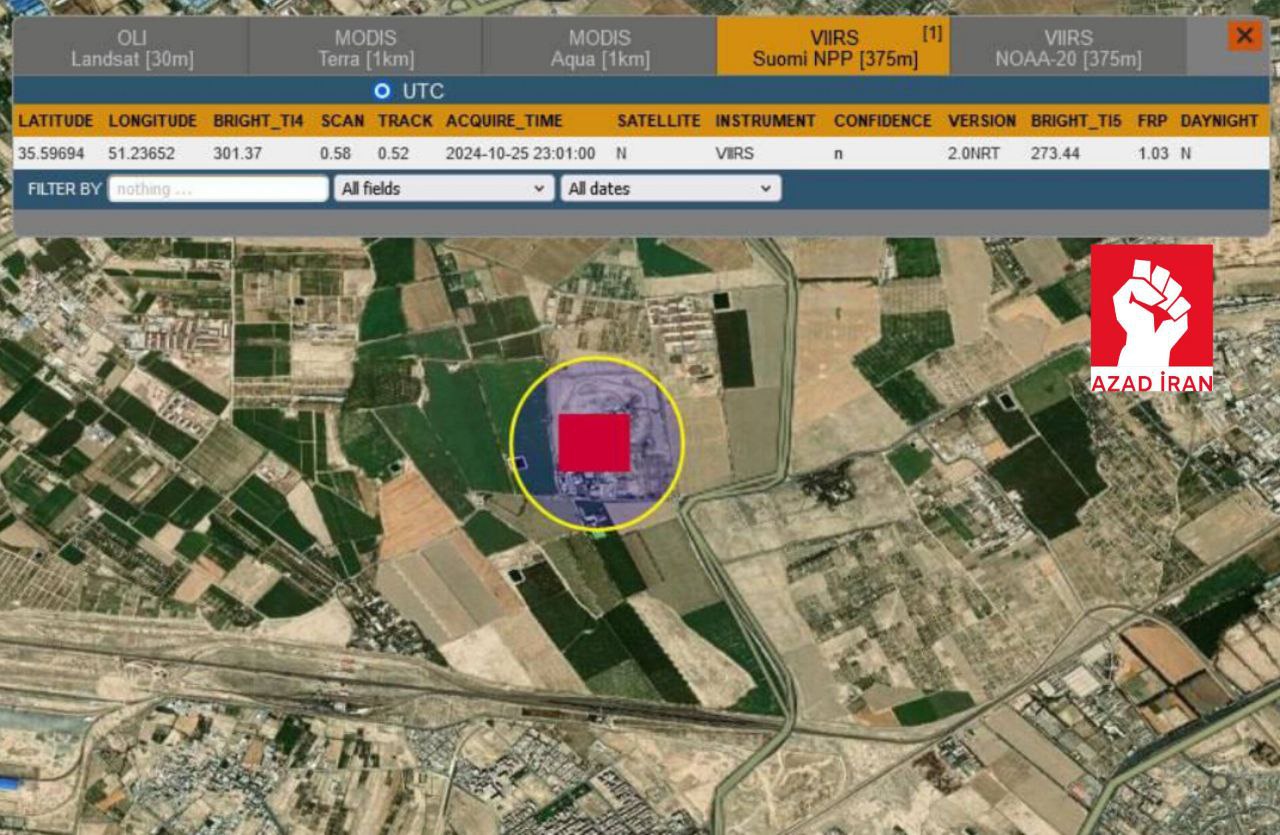Click the CONFIDENCE column header
This screenshot has height=835, width=1280.
pyautogui.click(x=882, y=121)
